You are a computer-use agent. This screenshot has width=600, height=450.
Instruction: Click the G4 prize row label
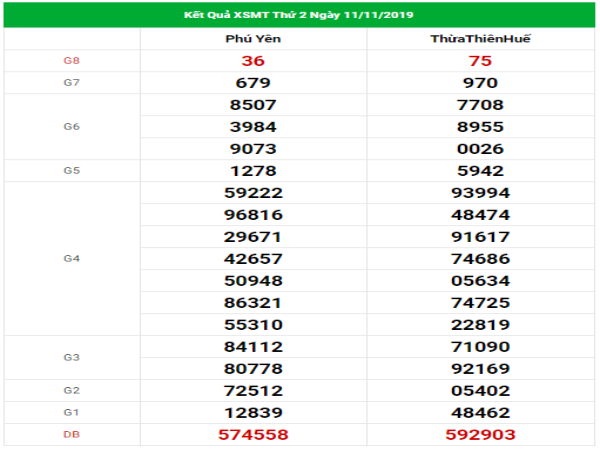pos(71,258)
